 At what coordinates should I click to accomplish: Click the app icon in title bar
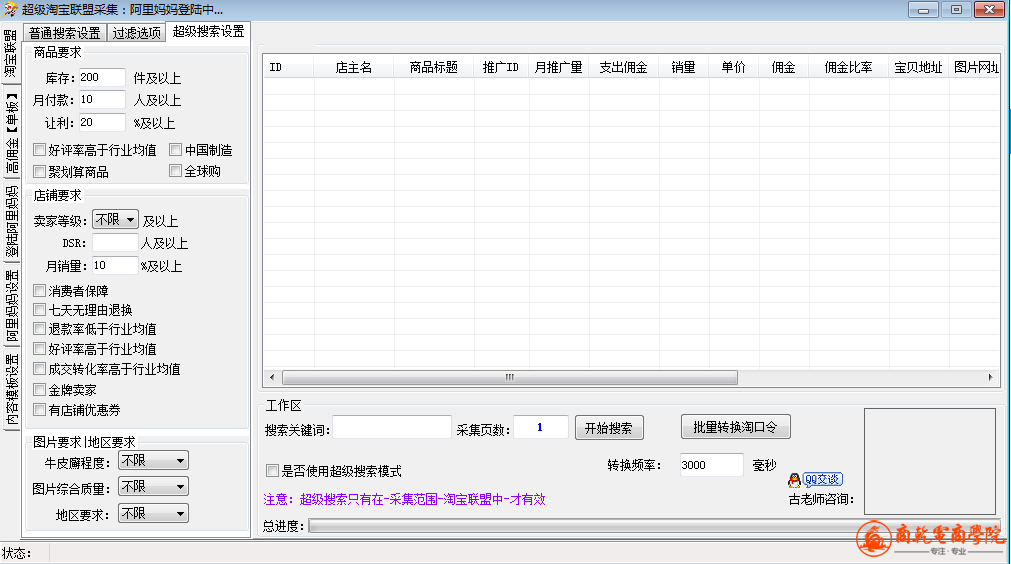(11, 9)
